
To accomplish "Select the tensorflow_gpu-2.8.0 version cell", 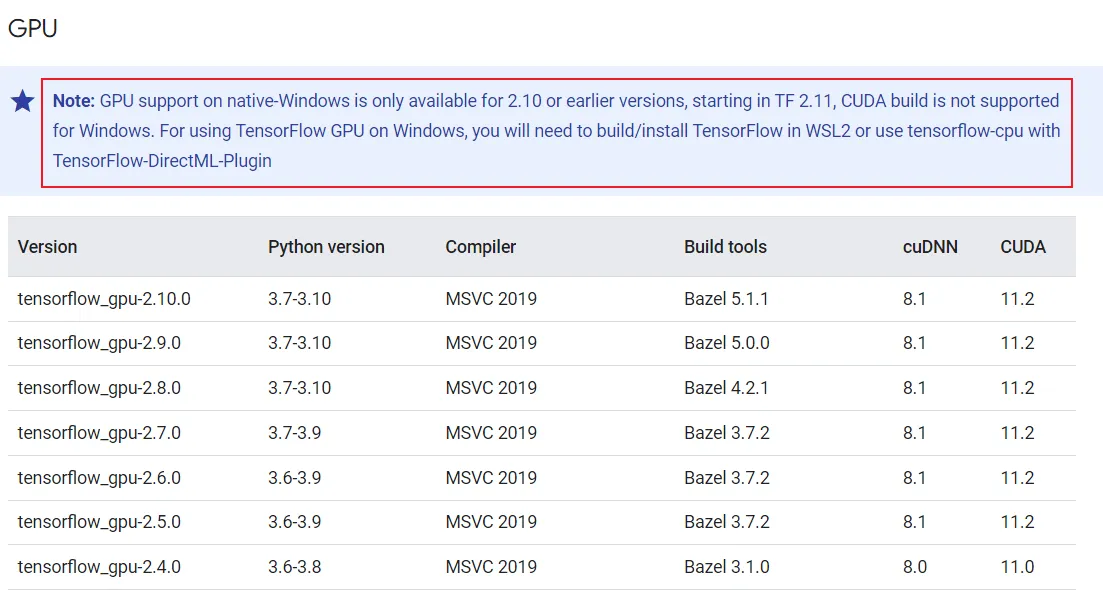I will (x=99, y=388).
